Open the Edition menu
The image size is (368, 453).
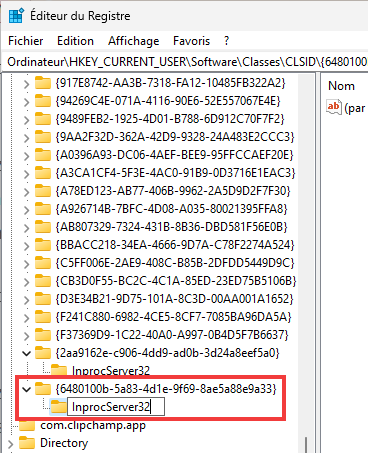(x=75, y=41)
